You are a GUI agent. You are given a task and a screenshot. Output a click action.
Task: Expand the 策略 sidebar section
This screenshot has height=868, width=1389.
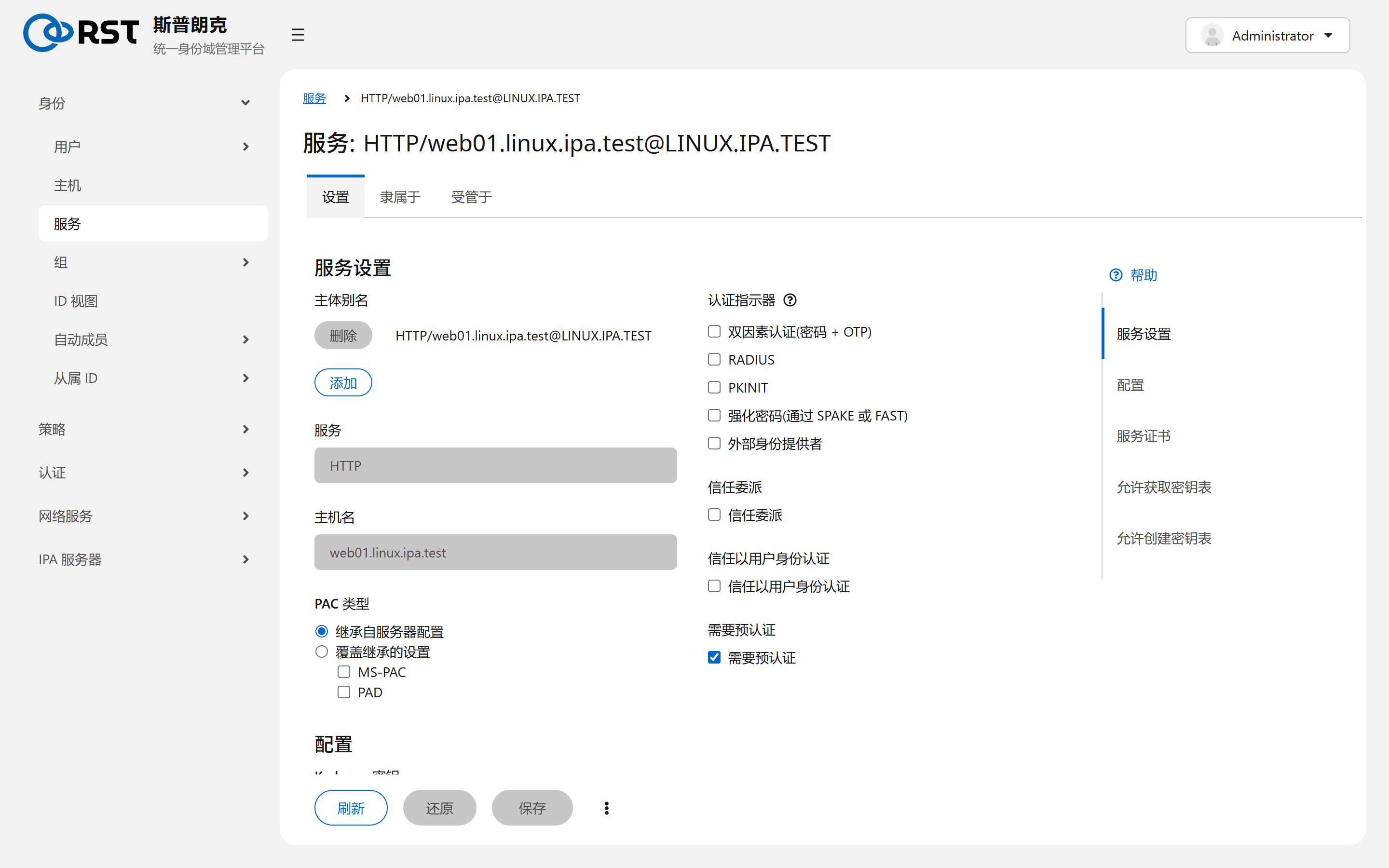click(245, 429)
